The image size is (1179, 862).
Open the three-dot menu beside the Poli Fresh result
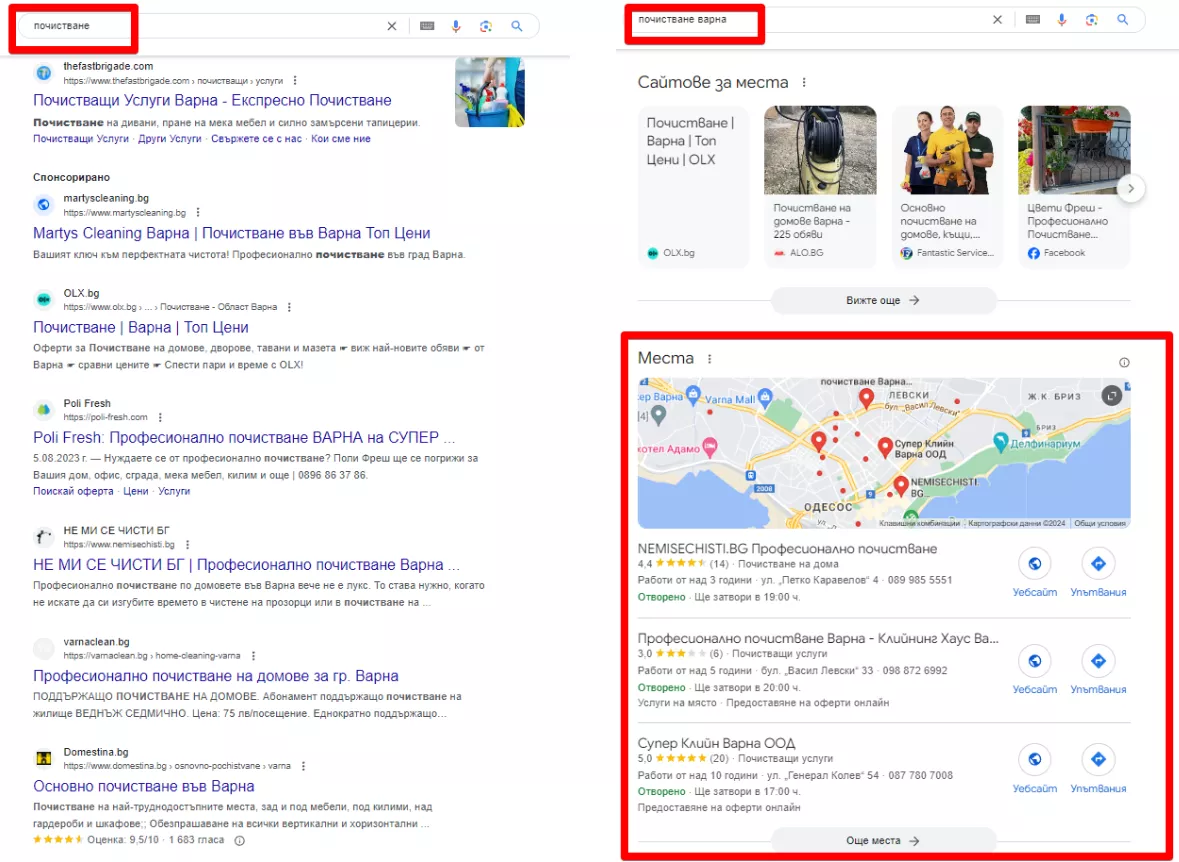pos(160,417)
